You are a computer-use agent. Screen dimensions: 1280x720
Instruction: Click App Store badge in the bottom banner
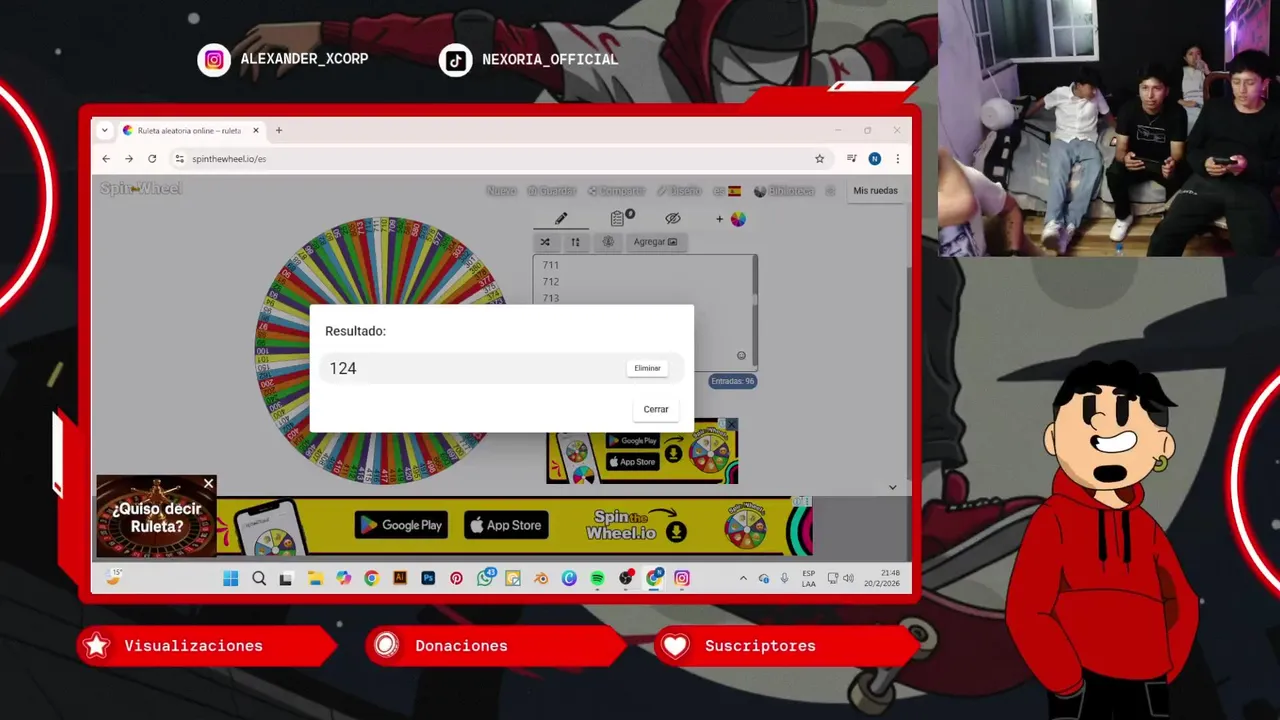(506, 525)
